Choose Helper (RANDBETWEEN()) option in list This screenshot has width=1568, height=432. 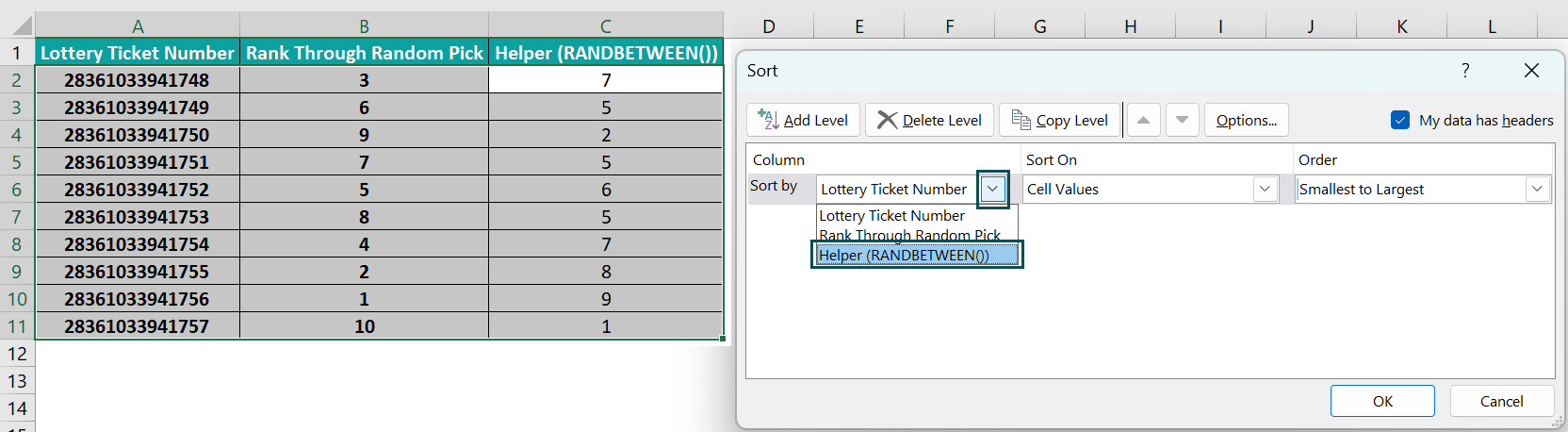tap(917, 255)
